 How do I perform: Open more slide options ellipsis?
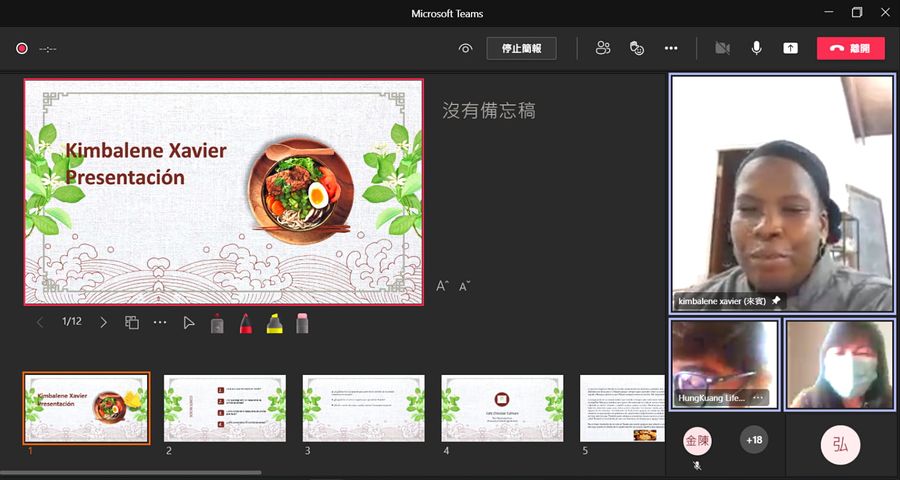[x=160, y=322]
